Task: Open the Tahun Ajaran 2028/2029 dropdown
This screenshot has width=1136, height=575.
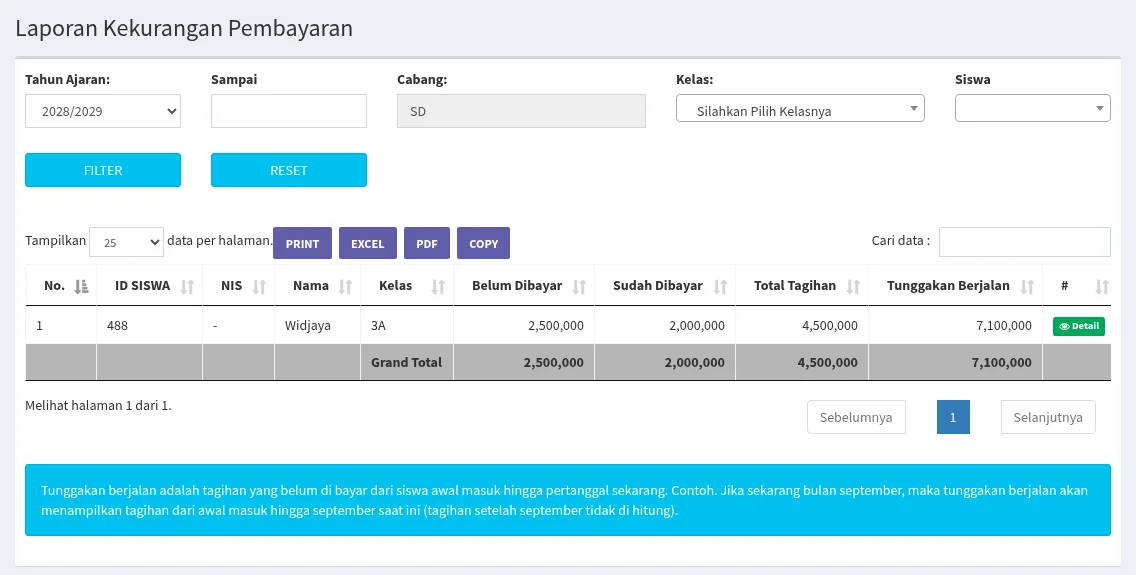Action: [103, 111]
